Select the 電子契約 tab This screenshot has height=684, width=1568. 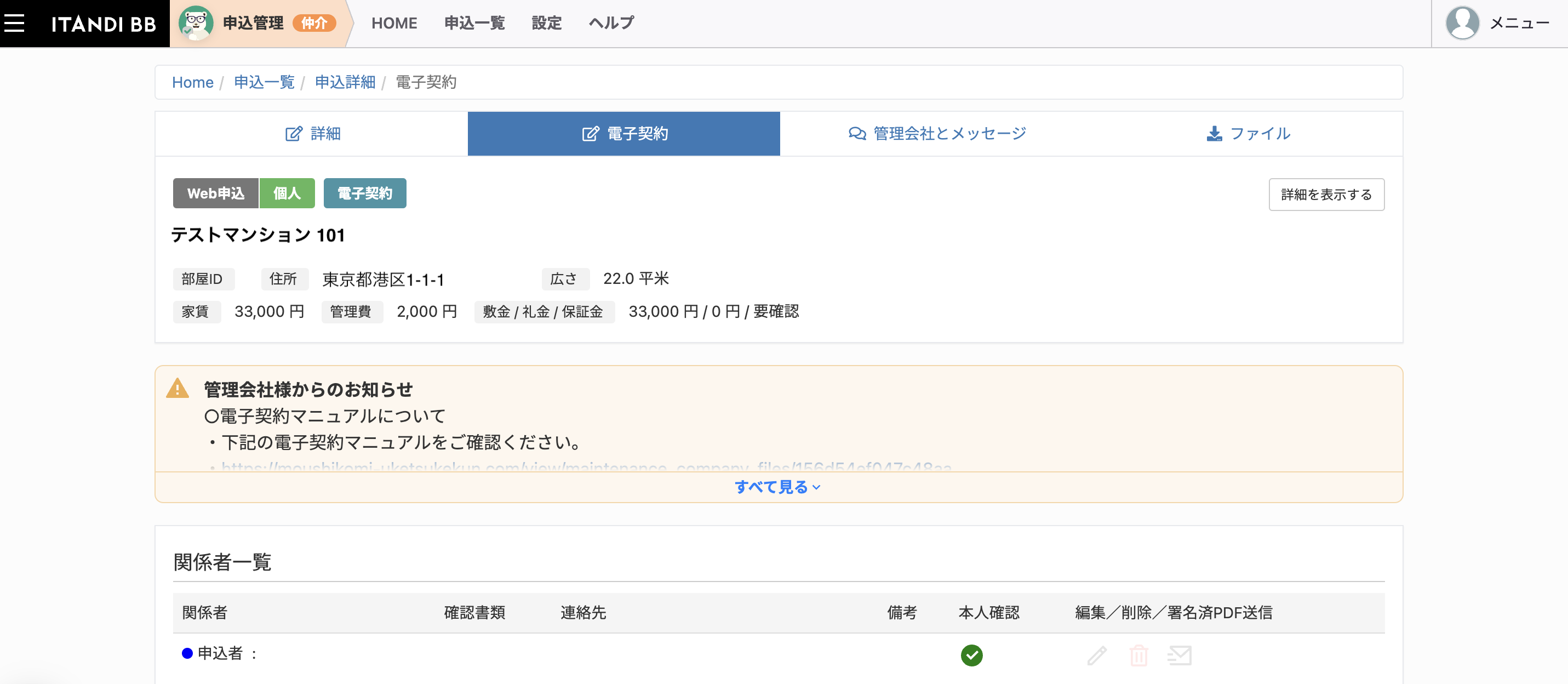point(624,133)
